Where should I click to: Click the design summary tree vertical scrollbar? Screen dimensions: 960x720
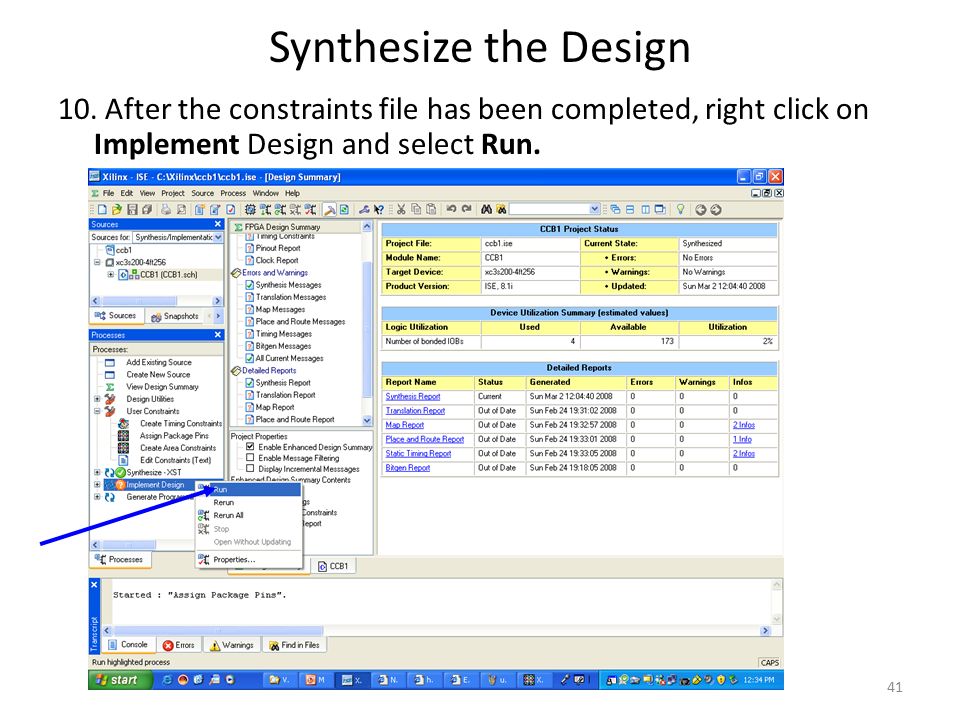click(367, 323)
